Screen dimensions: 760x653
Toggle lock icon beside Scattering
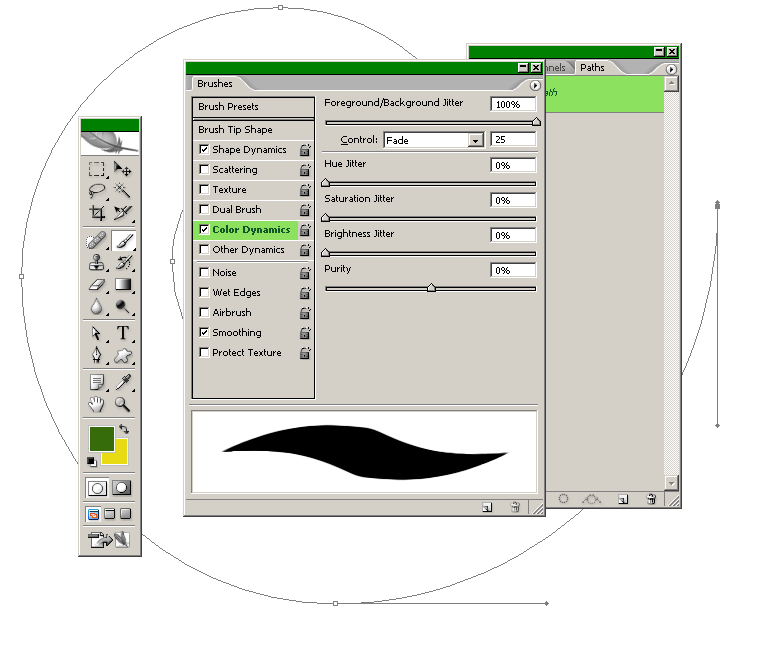304,170
